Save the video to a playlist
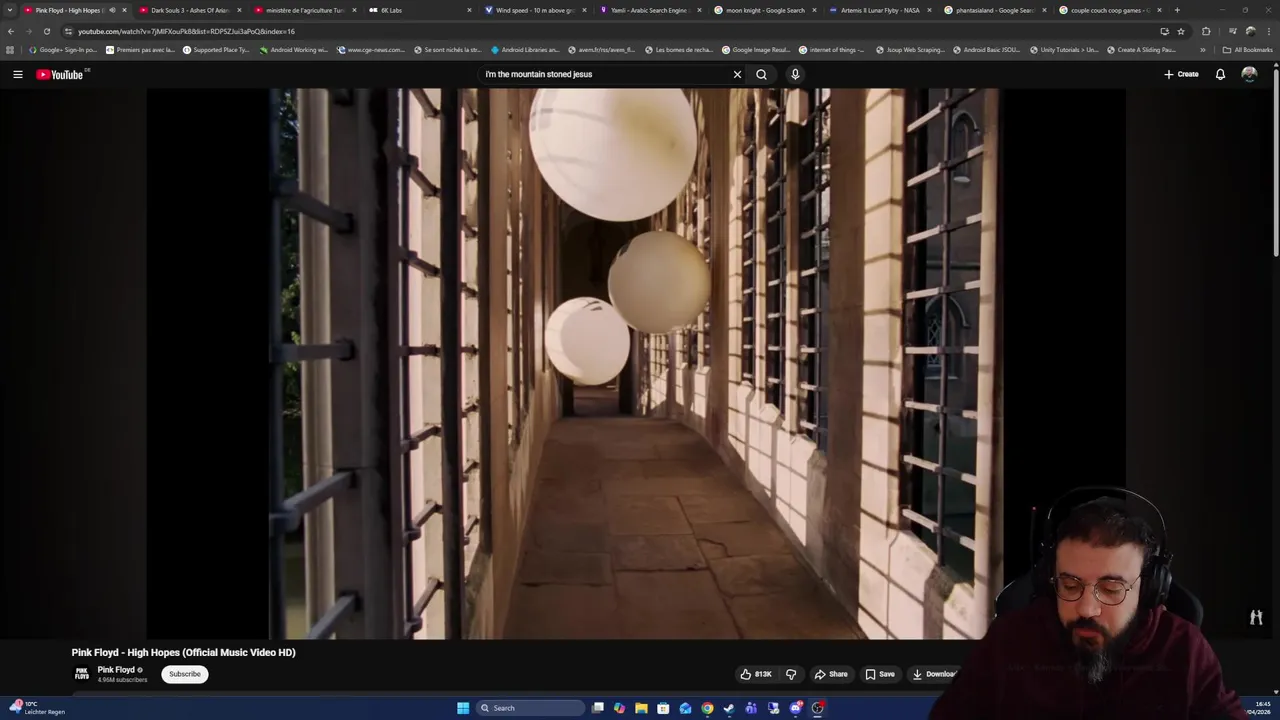This screenshot has height=720, width=1280. click(x=880, y=674)
